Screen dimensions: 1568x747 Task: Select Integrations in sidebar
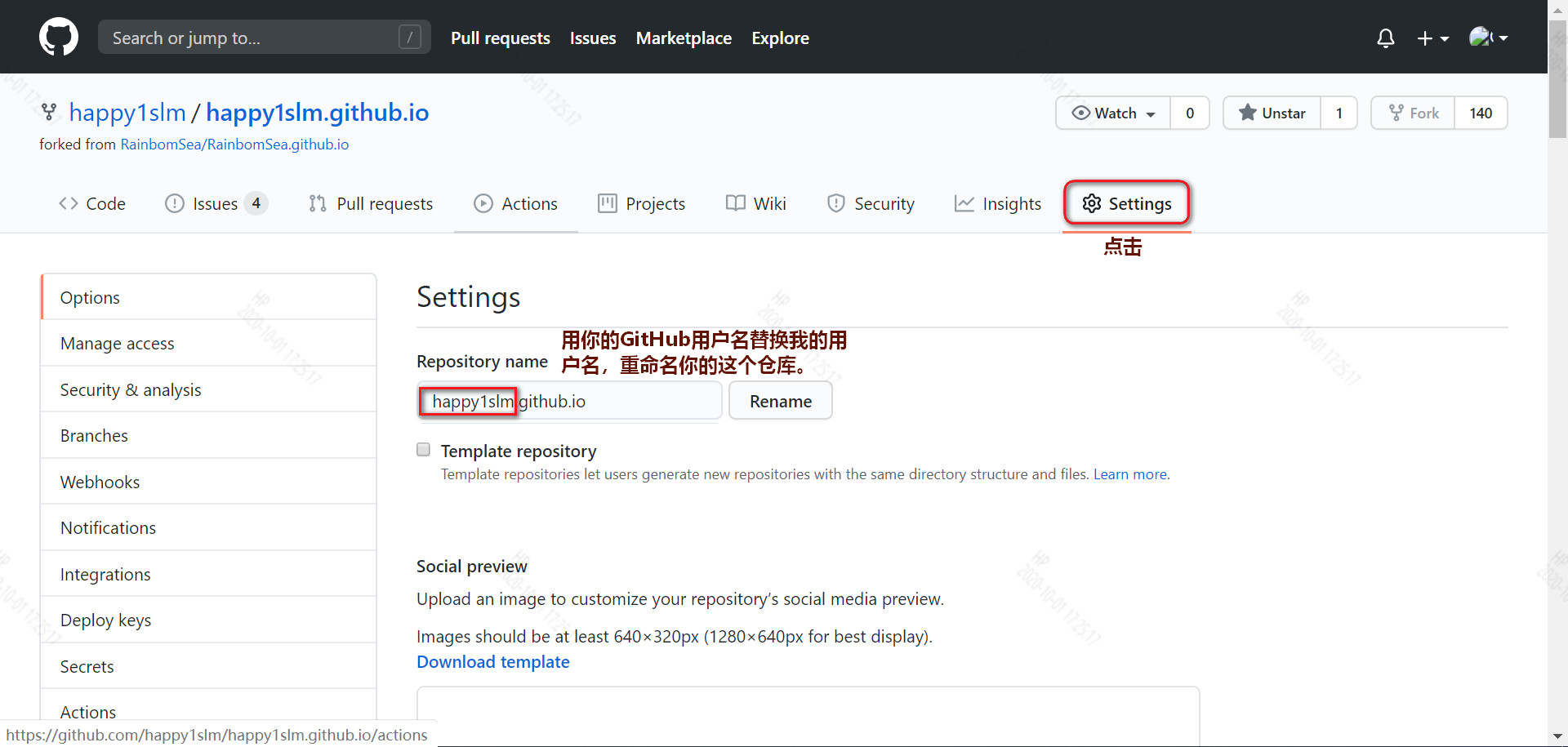click(x=208, y=575)
